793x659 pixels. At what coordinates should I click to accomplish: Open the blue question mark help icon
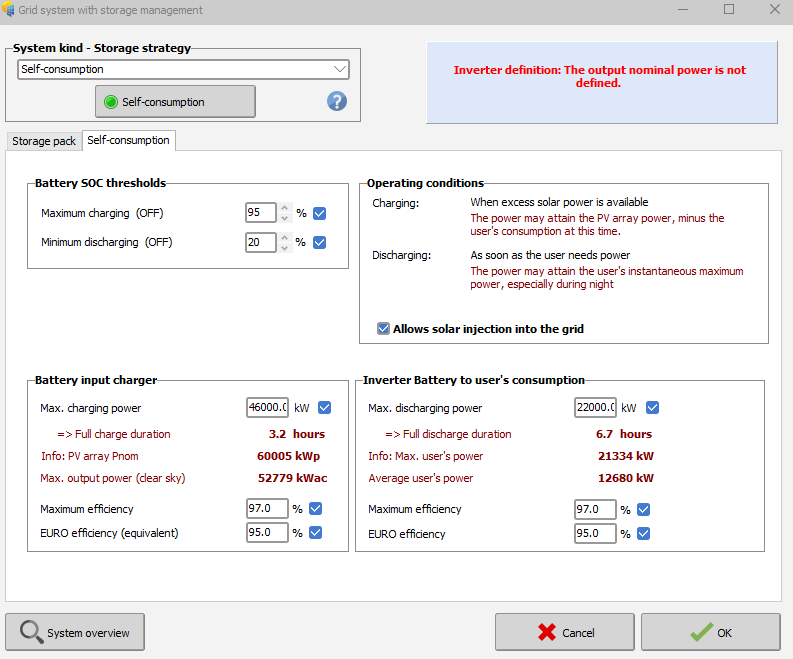pyautogui.click(x=337, y=101)
